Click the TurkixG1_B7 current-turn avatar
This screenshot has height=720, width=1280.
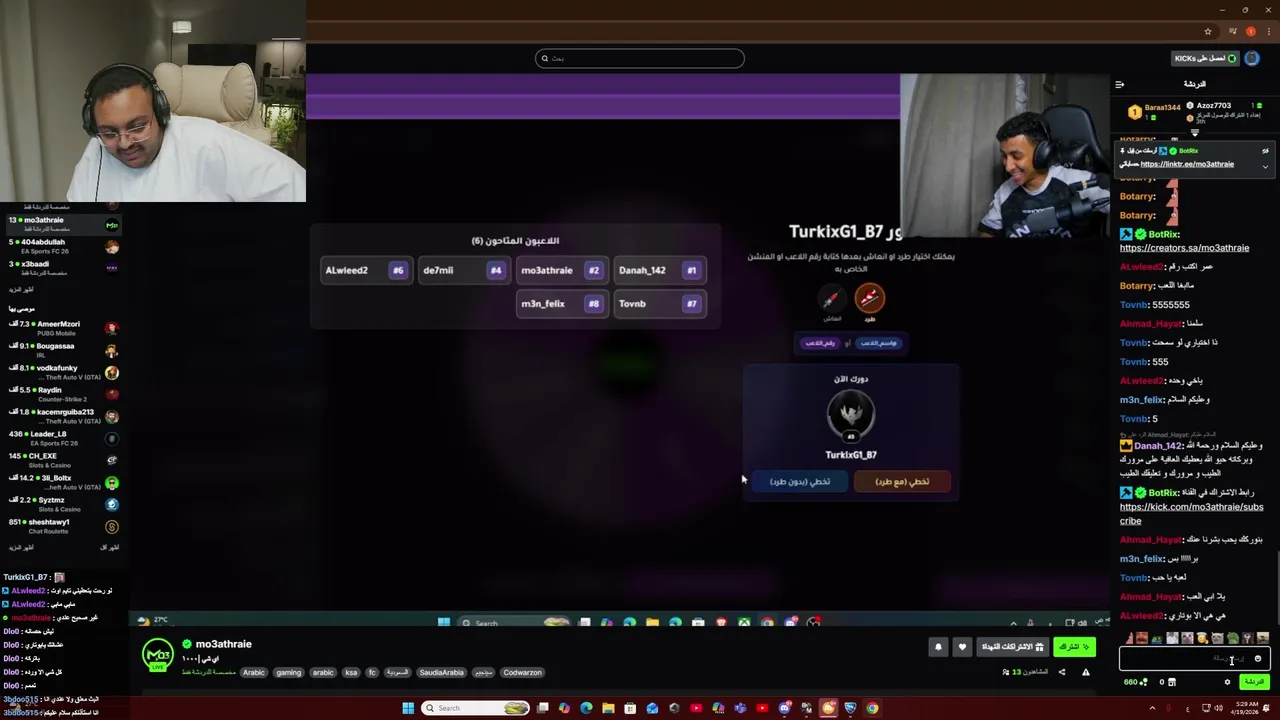(851, 415)
